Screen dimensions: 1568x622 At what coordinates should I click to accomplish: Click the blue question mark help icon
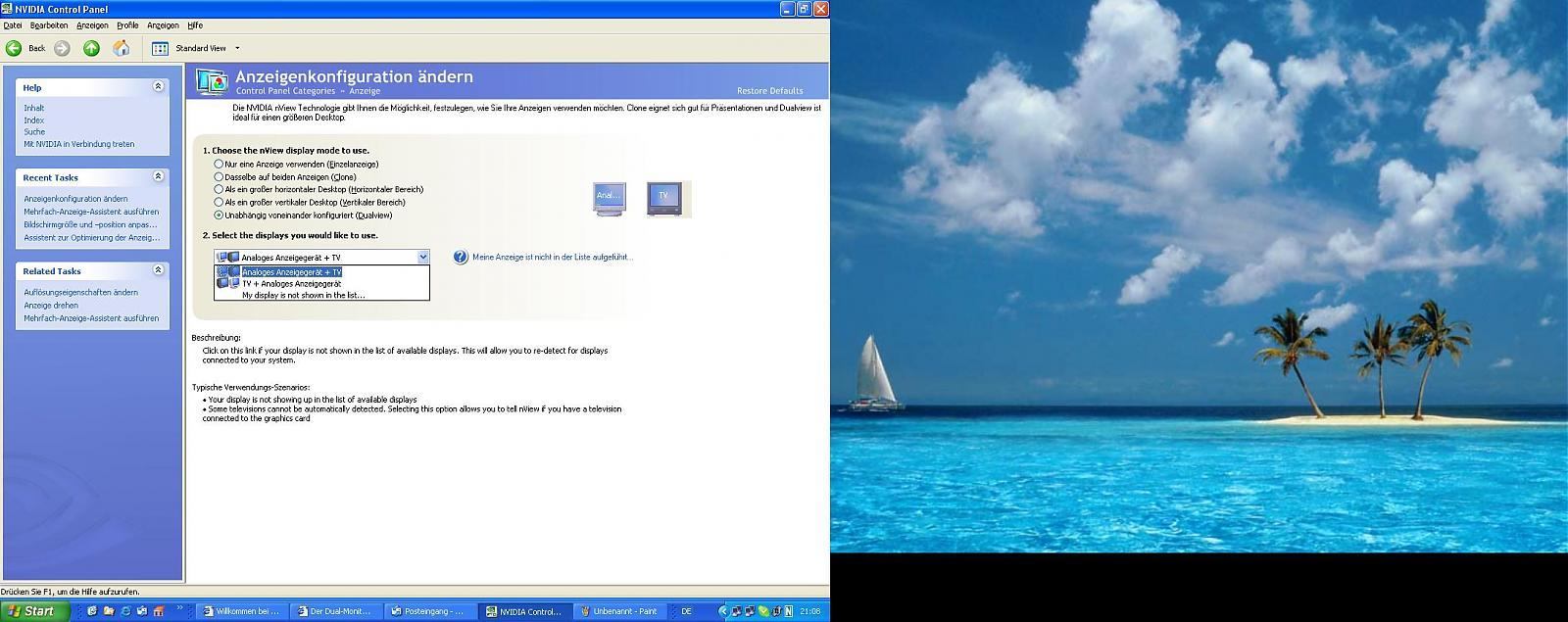pos(461,257)
